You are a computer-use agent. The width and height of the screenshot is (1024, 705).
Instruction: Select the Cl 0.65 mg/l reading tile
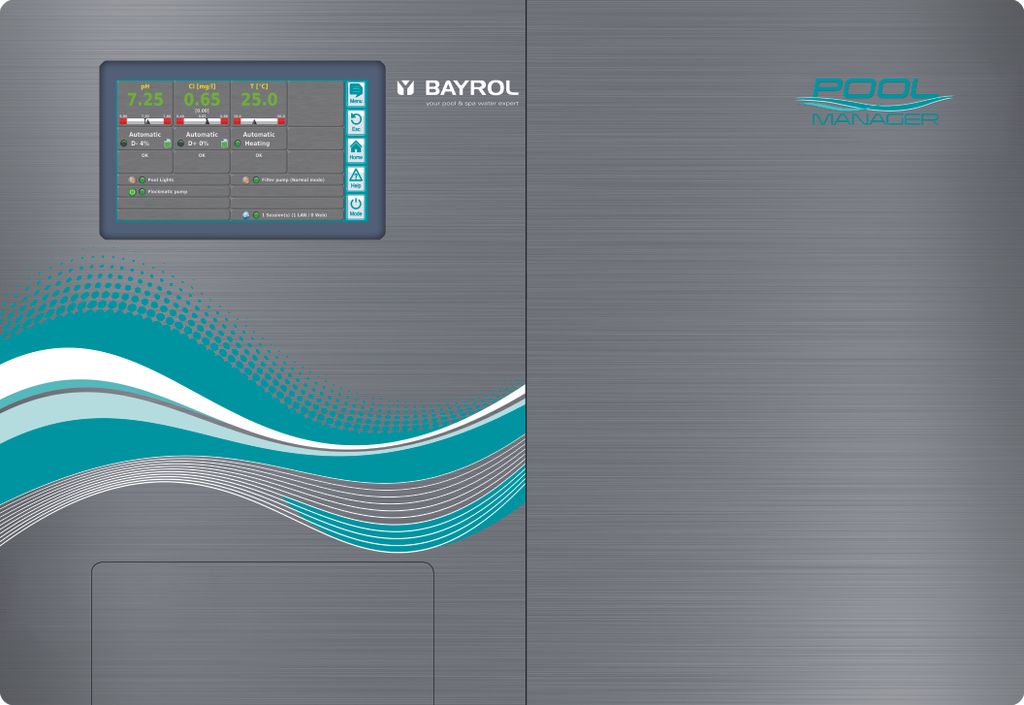click(202, 103)
